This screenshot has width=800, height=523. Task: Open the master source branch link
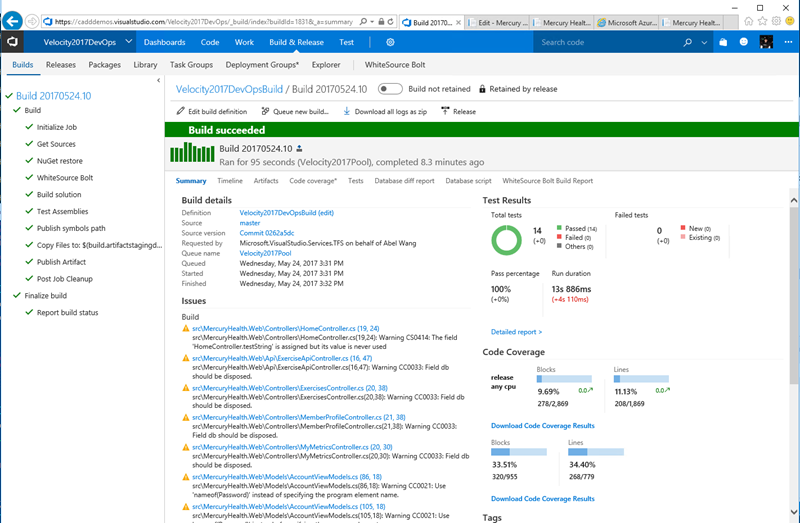pos(250,223)
